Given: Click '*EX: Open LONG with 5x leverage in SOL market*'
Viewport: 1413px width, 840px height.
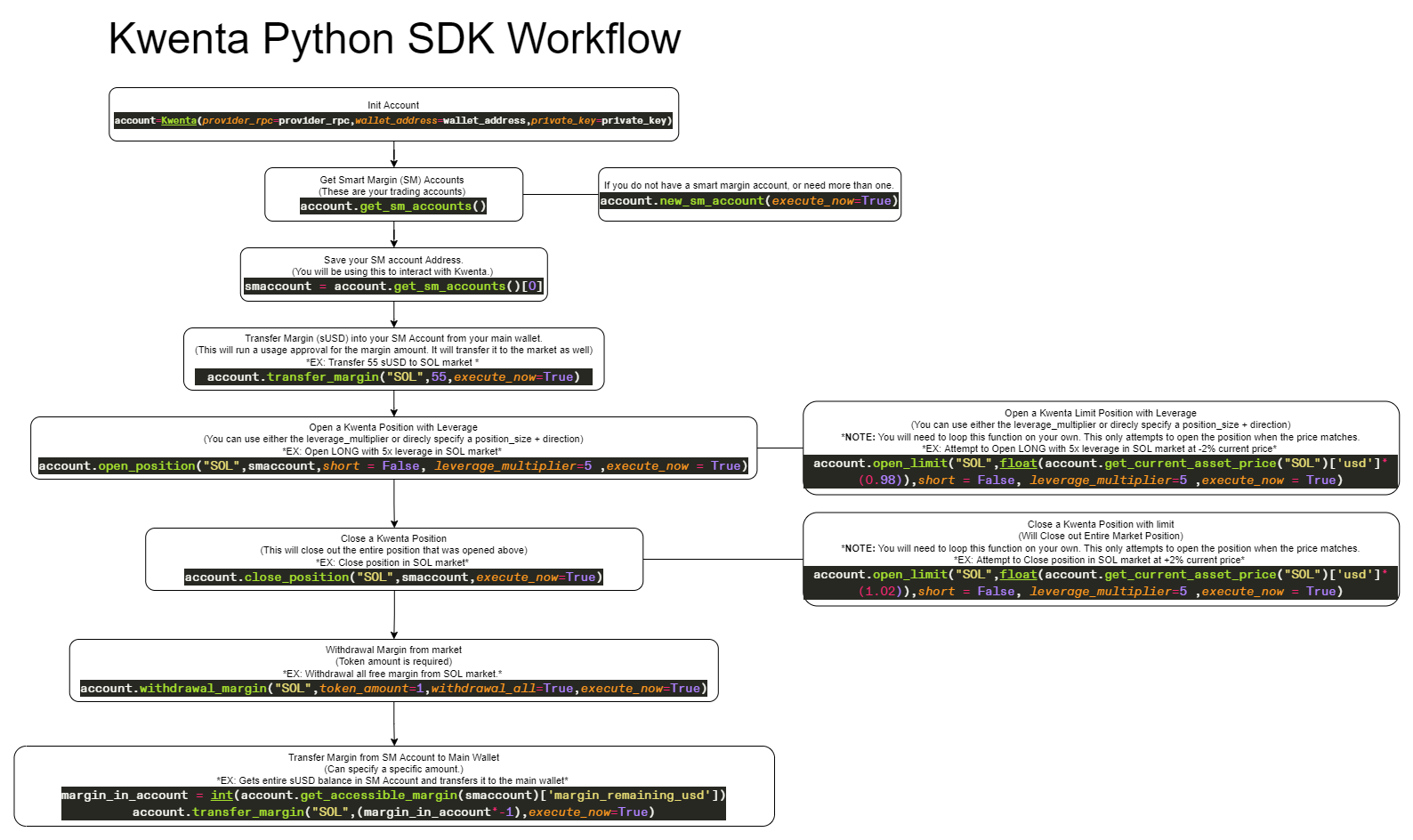Looking at the screenshot, I should (392, 451).
